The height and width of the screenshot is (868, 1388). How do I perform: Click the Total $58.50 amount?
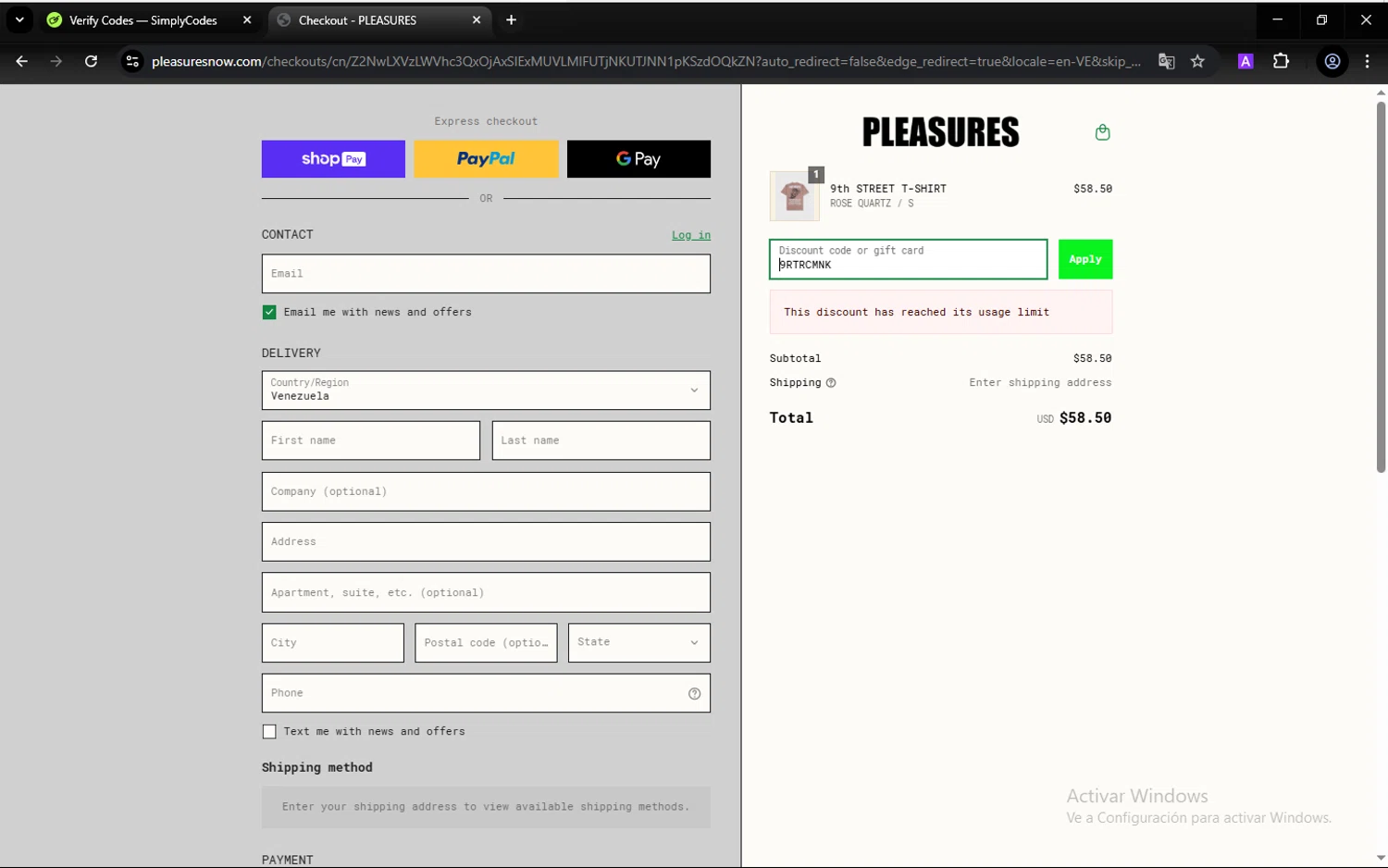[x=1085, y=417]
